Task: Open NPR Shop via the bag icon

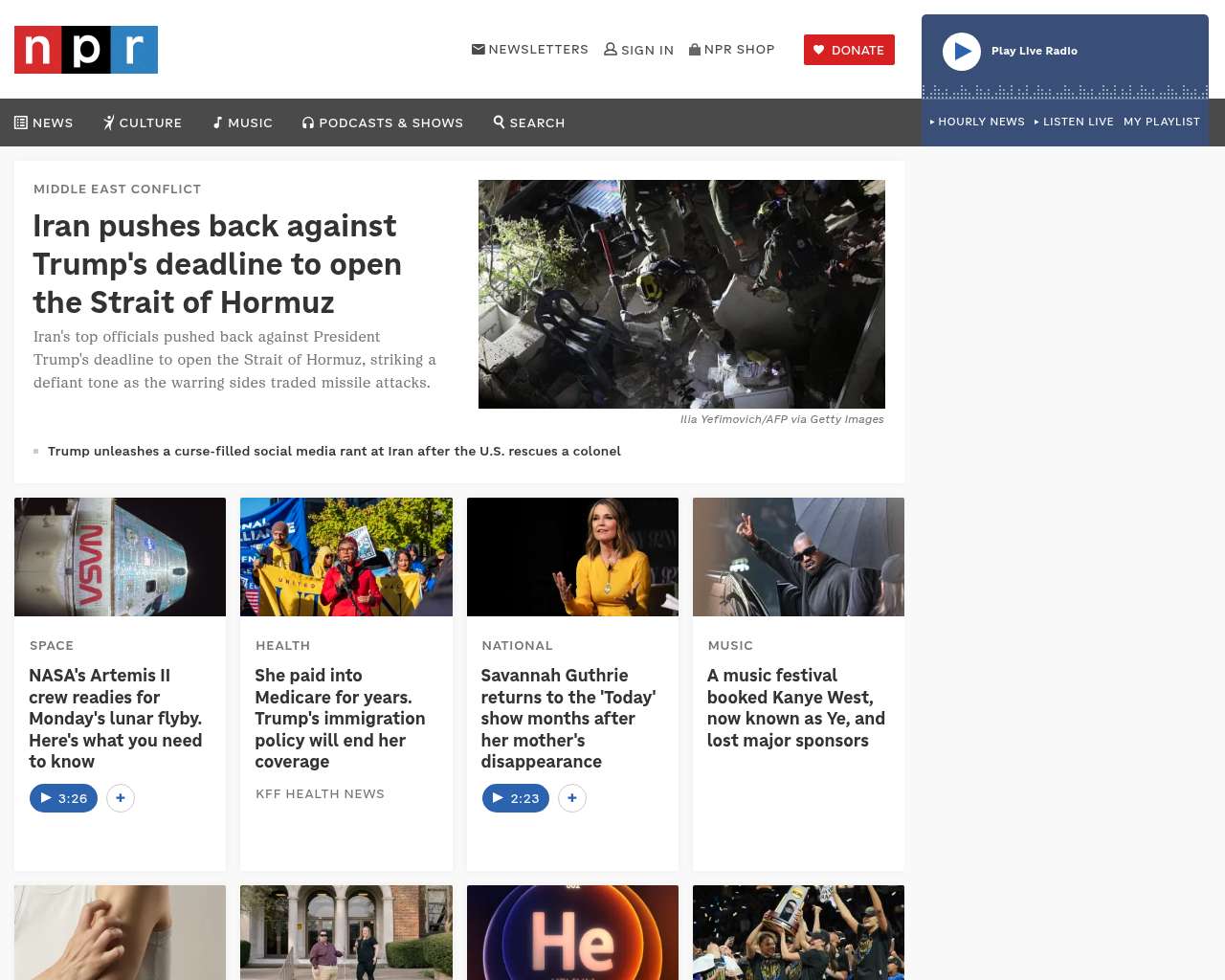Action: tap(695, 49)
